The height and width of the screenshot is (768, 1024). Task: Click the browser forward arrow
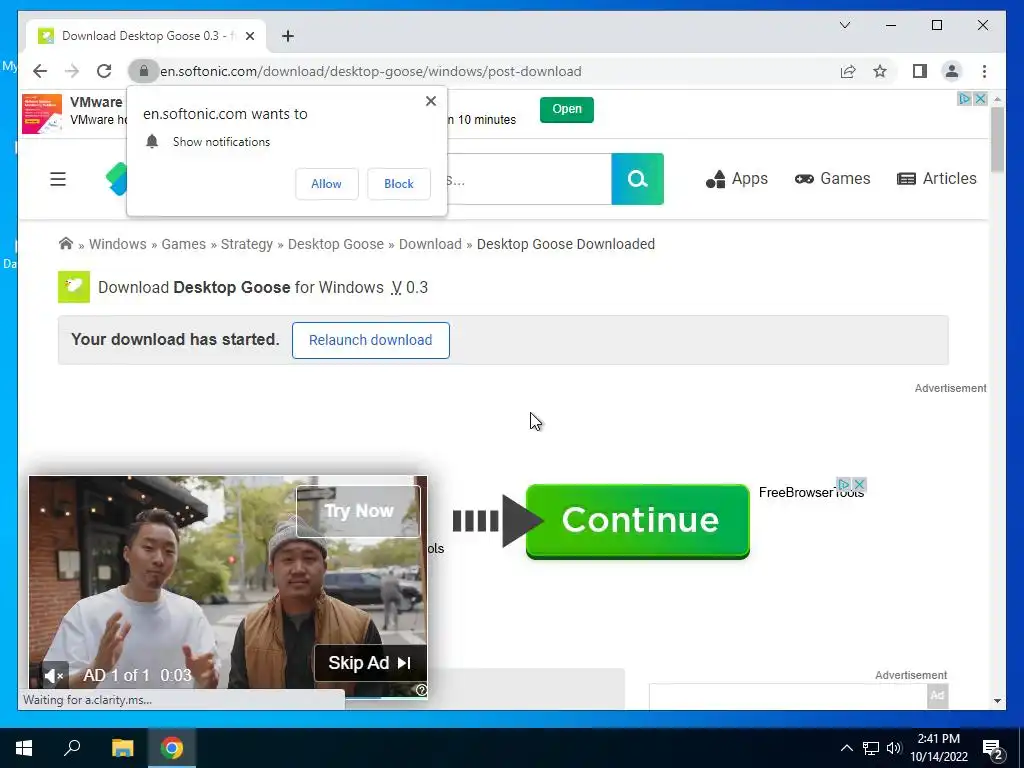[72, 71]
